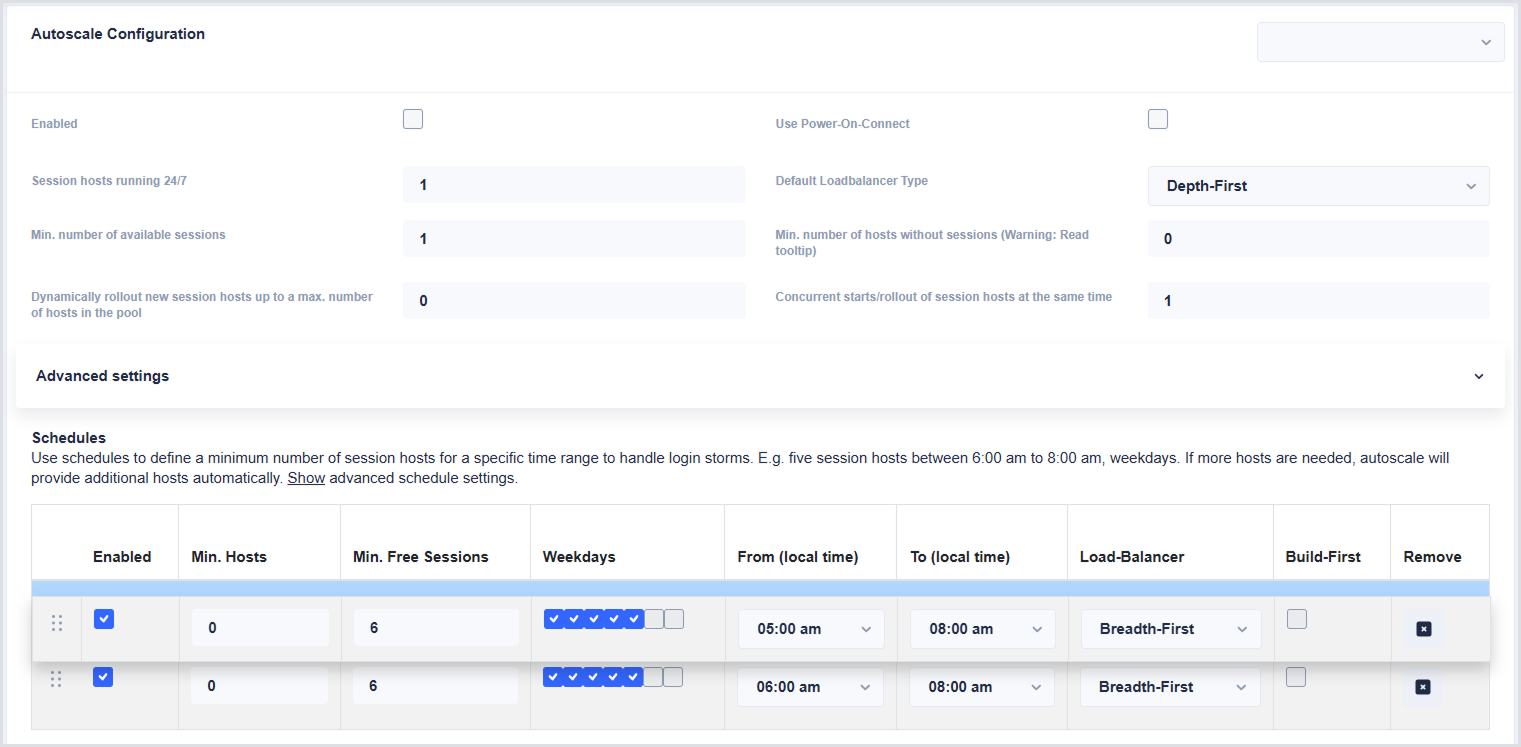Viewport: 1521px width, 747px height.
Task: Open the Default Loadbalancer Type dropdown
Action: click(1318, 186)
